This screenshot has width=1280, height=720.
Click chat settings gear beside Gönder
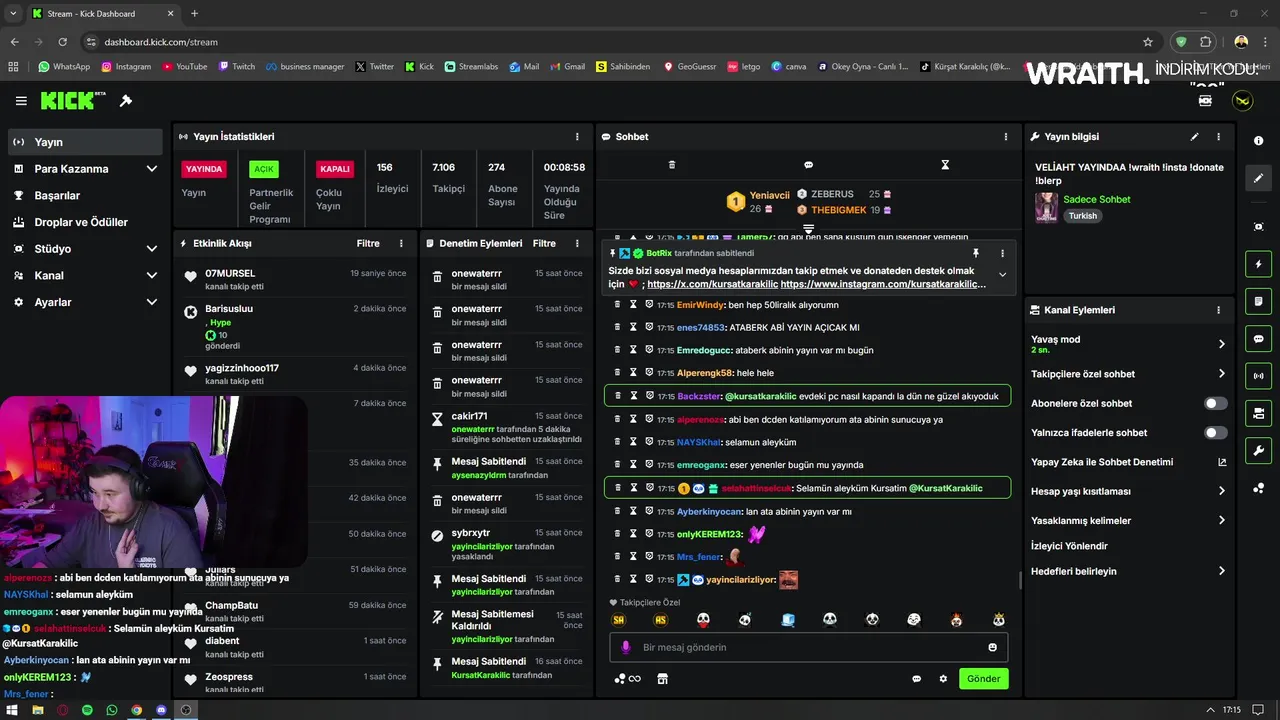tap(943, 678)
